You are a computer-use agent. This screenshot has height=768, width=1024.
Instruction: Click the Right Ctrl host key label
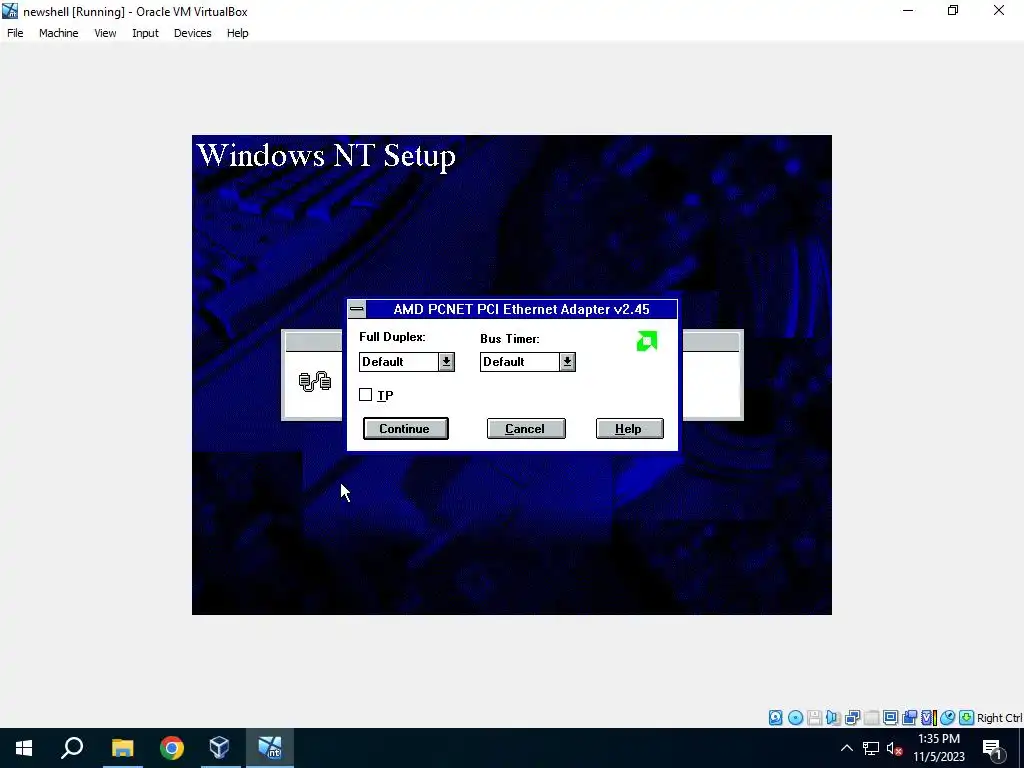[x=1000, y=718]
